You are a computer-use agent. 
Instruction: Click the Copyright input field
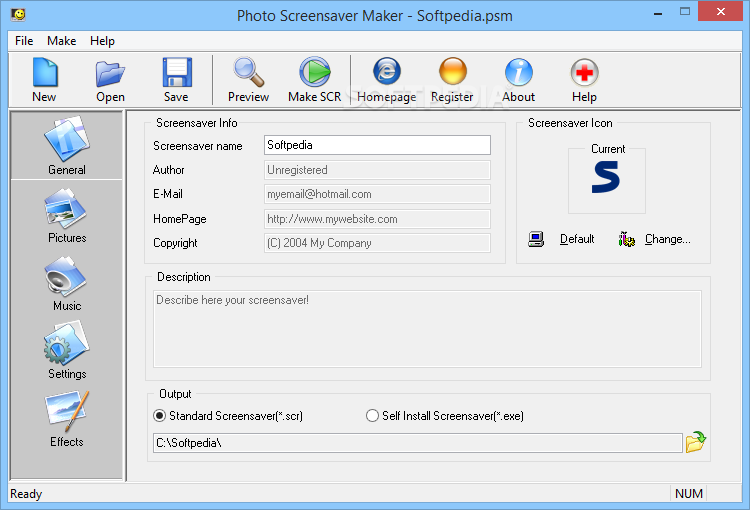pyautogui.click(x=377, y=243)
